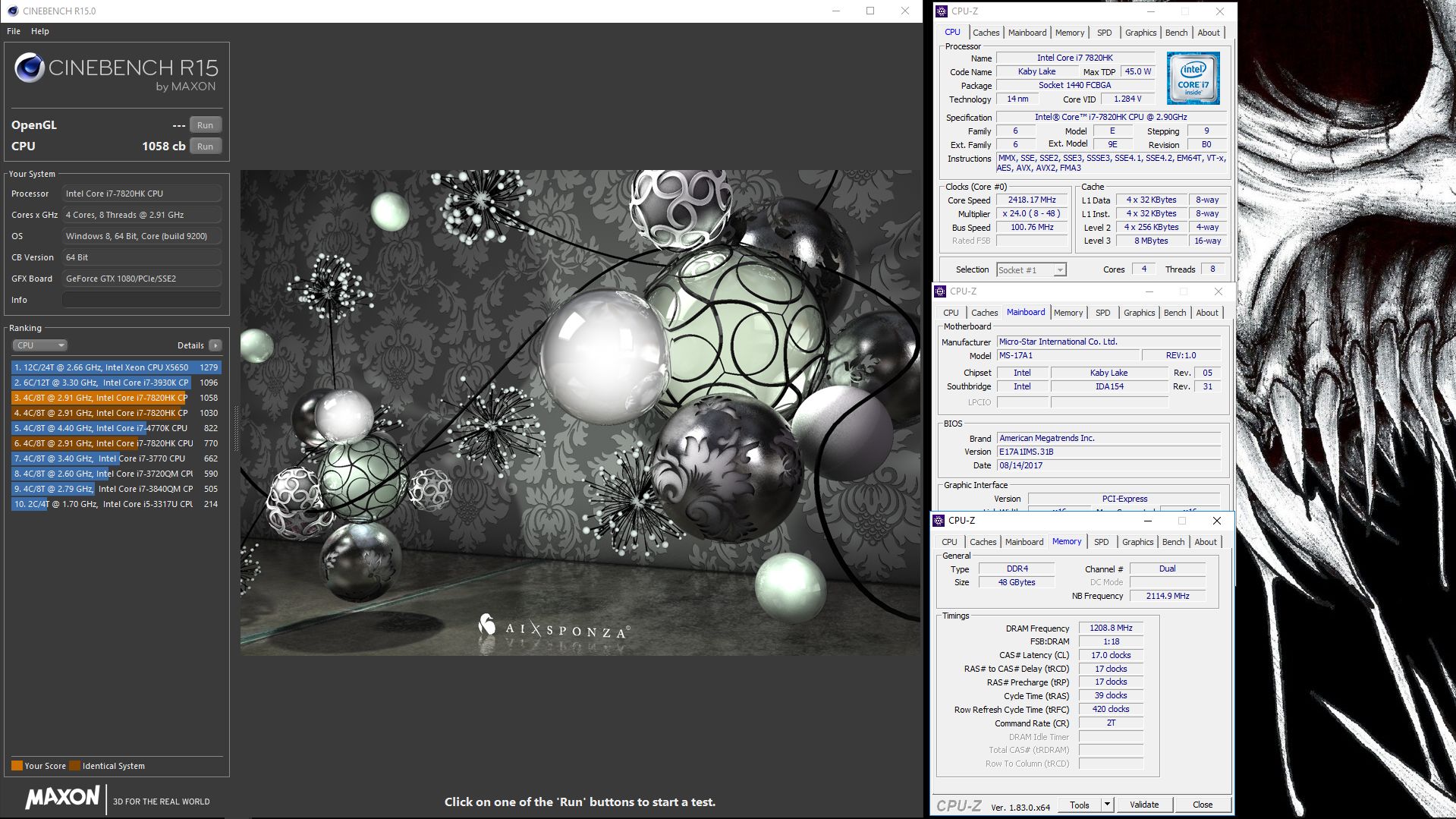Open the File menu in Cinebench
The height and width of the screenshot is (819, 1456).
pos(14,31)
